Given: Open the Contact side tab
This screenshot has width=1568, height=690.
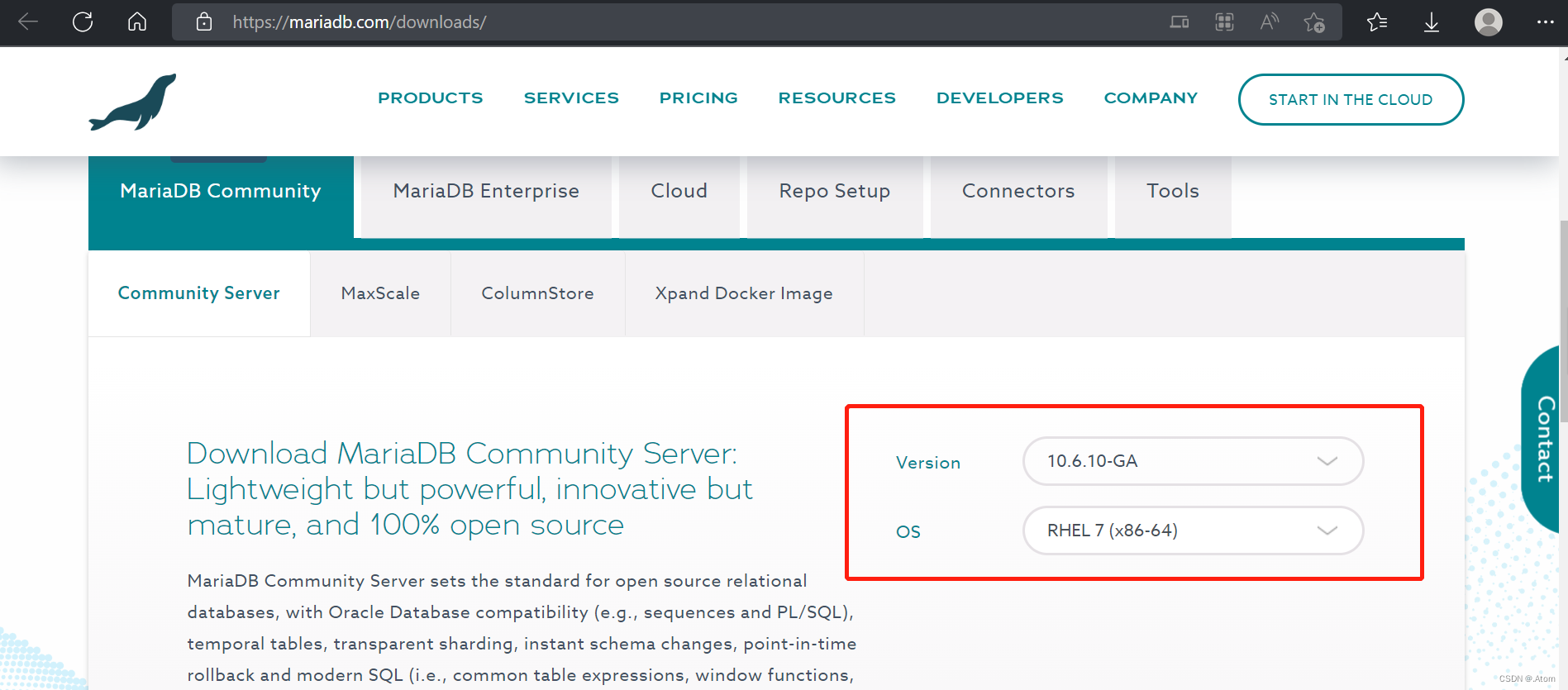Looking at the screenshot, I should 1542,440.
